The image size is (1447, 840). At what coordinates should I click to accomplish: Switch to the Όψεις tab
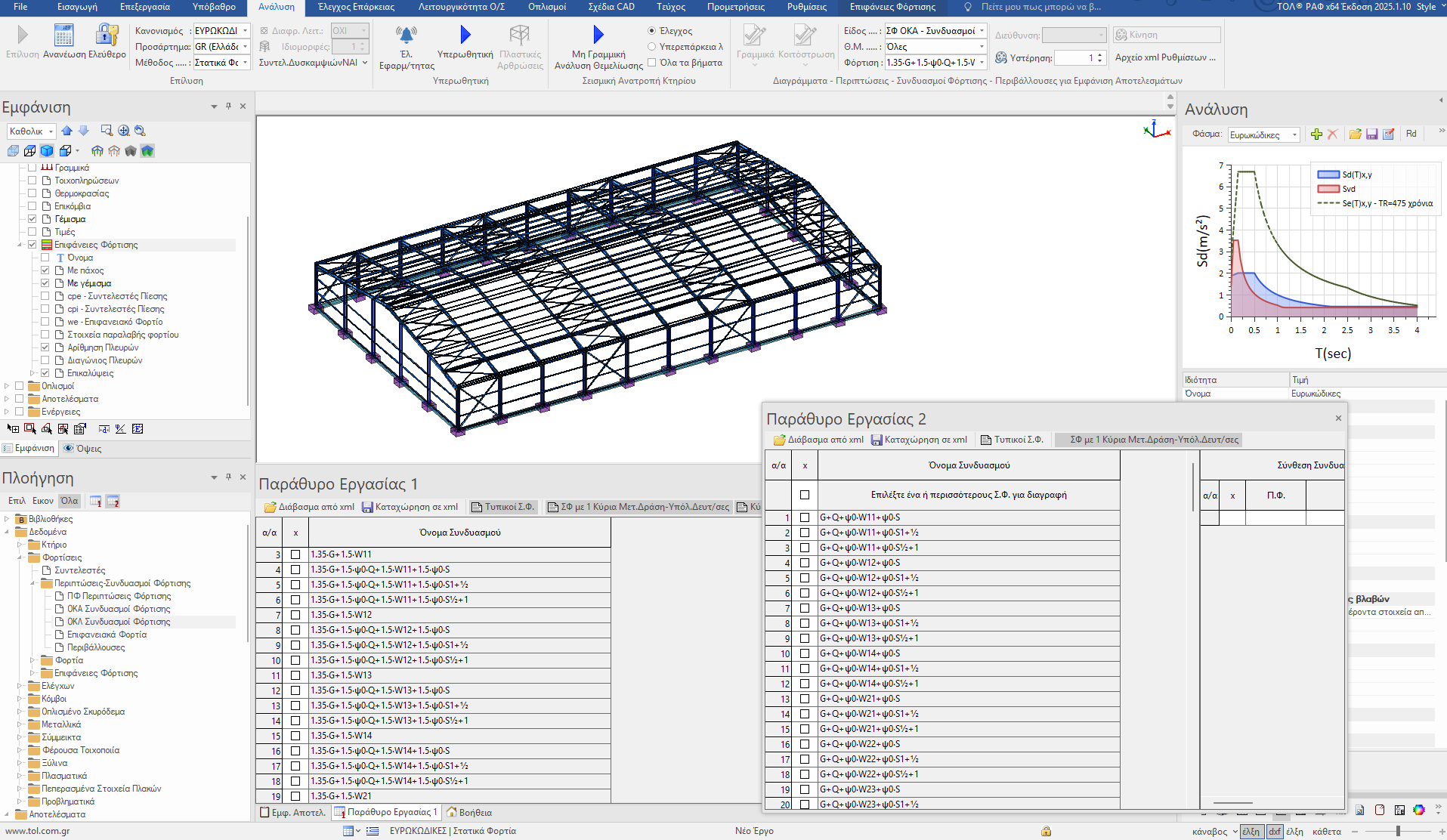[x=82, y=448]
